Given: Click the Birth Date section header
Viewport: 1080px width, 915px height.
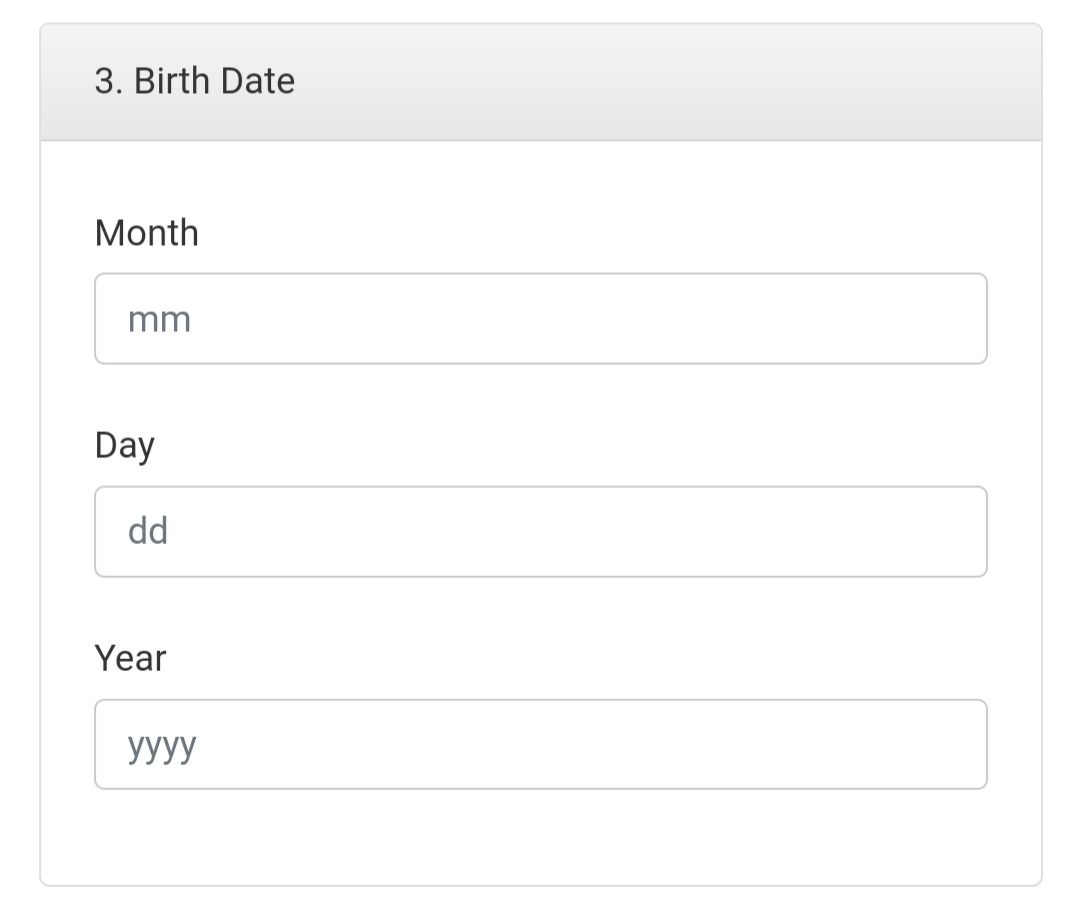Looking at the screenshot, I should pos(540,80).
